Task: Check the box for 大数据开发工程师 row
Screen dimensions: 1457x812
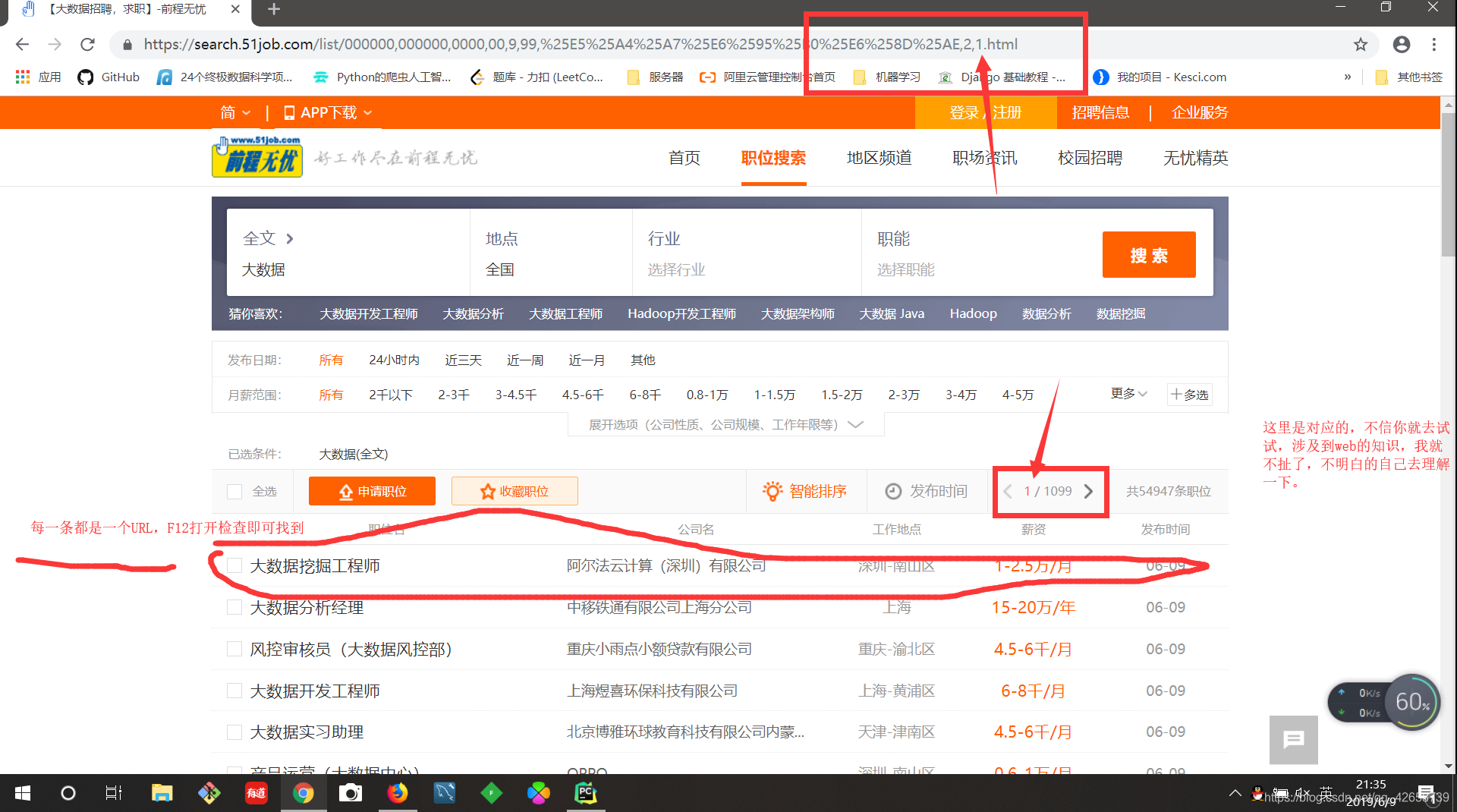Action: click(x=234, y=691)
